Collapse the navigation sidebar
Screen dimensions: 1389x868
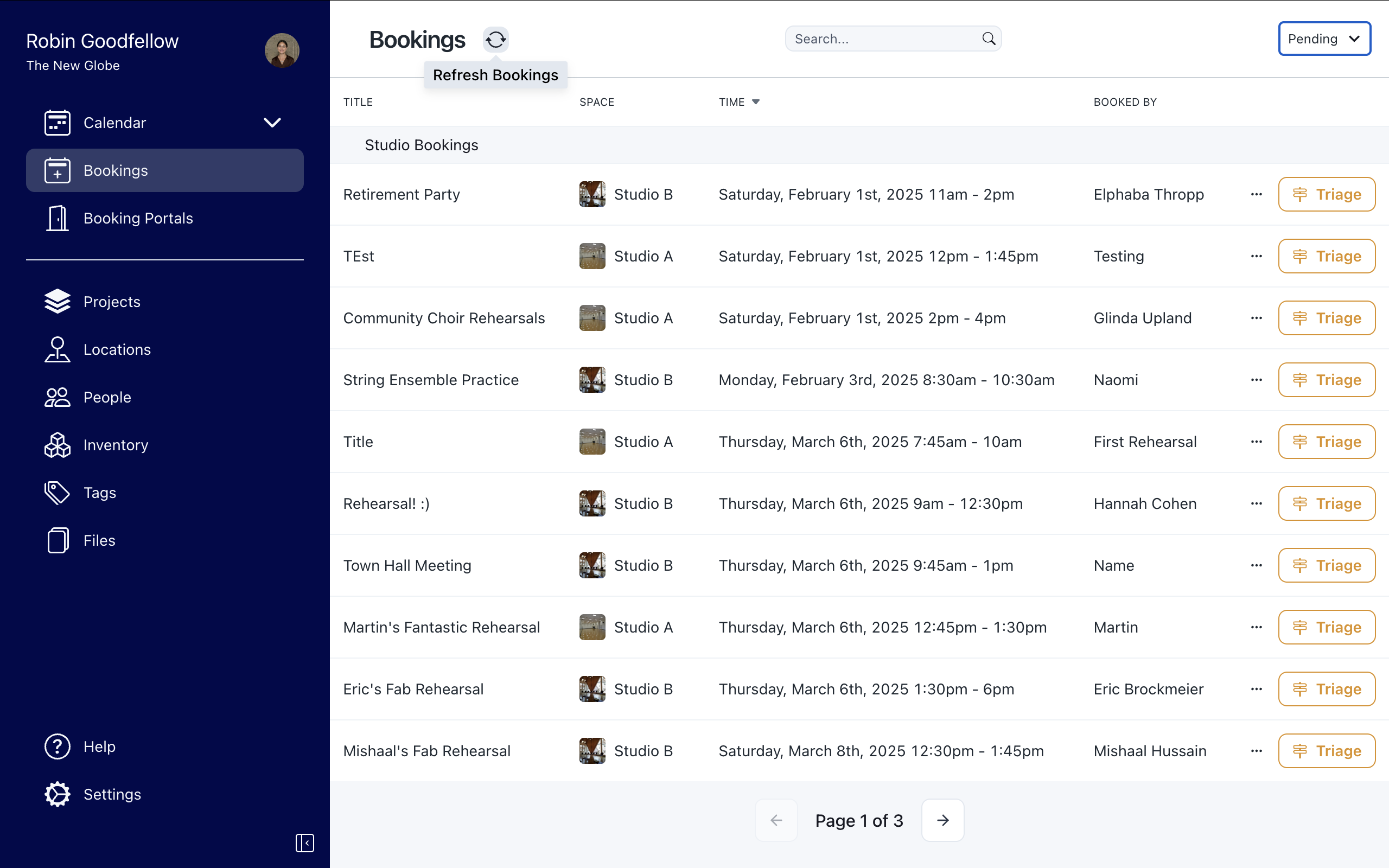pos(305,843)
